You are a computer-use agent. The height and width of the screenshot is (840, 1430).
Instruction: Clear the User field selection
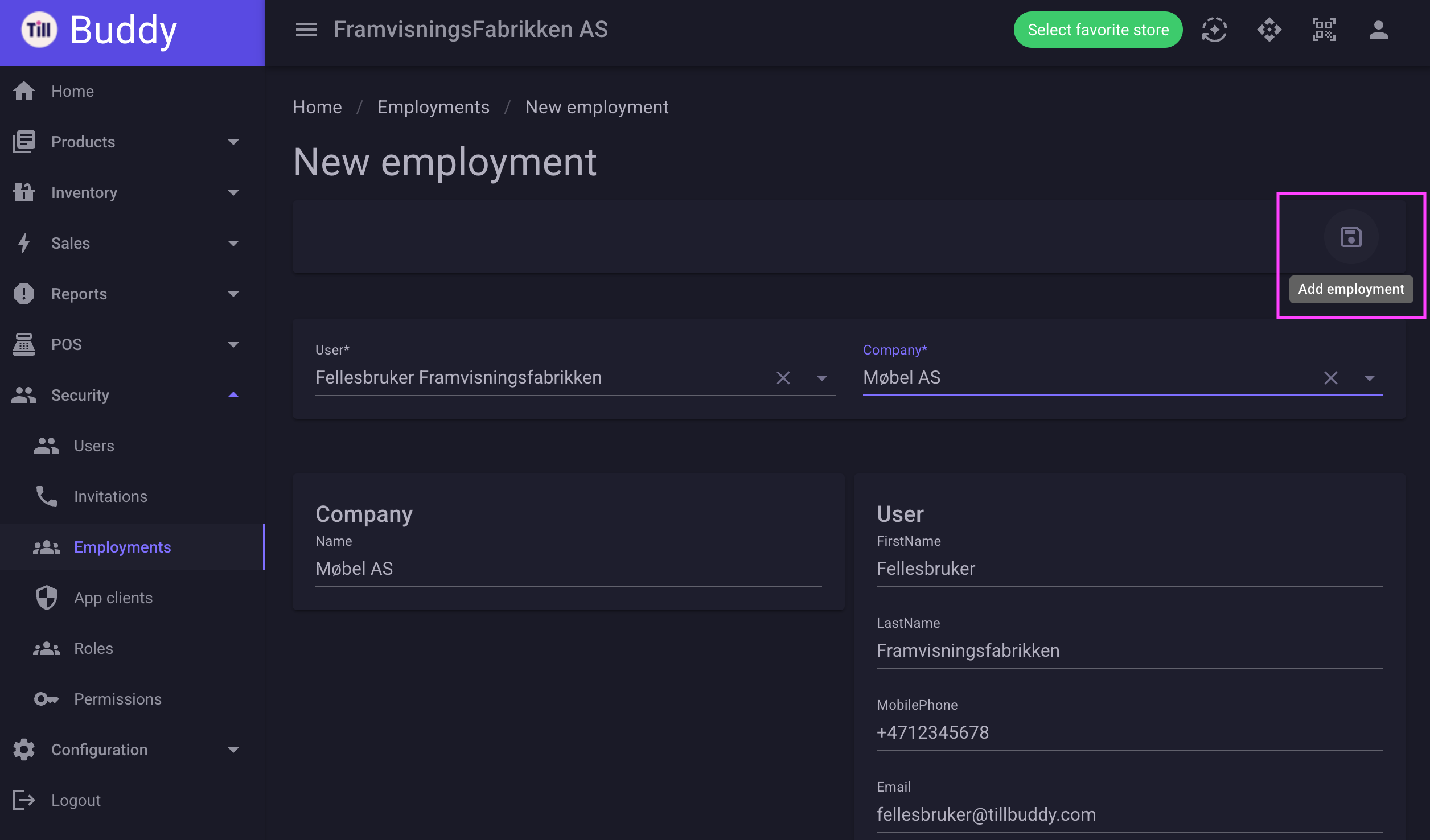click(x=783, y=378)
